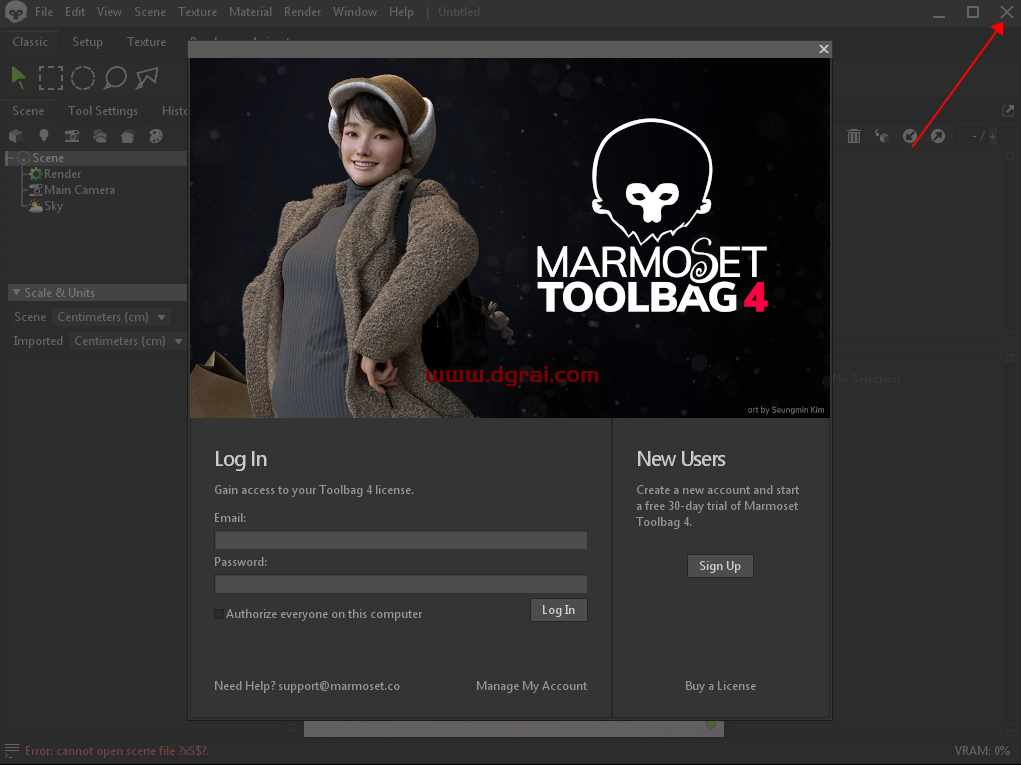Choose the ellipse selection tool
The width and height of the screenshot is (1021, 765).
click(82, 77)
